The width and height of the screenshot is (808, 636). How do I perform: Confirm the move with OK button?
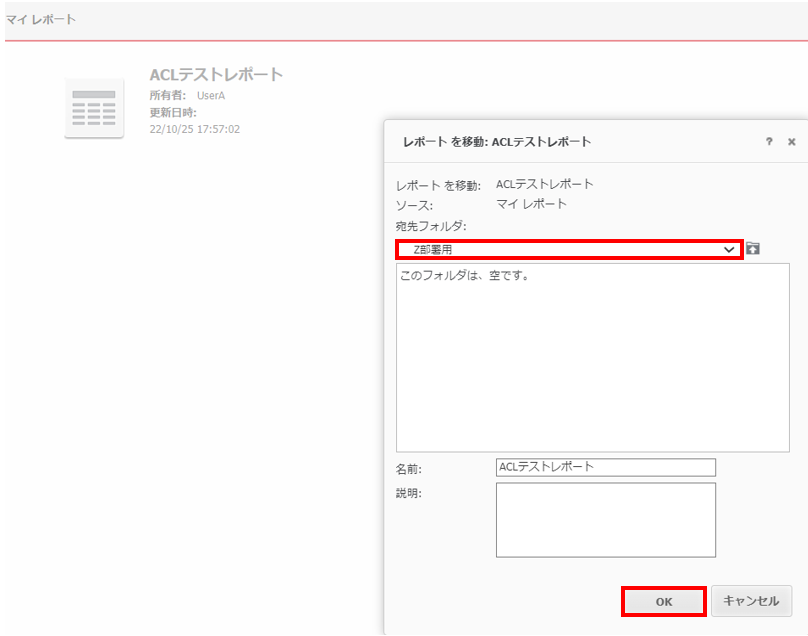tap(664, 601)
